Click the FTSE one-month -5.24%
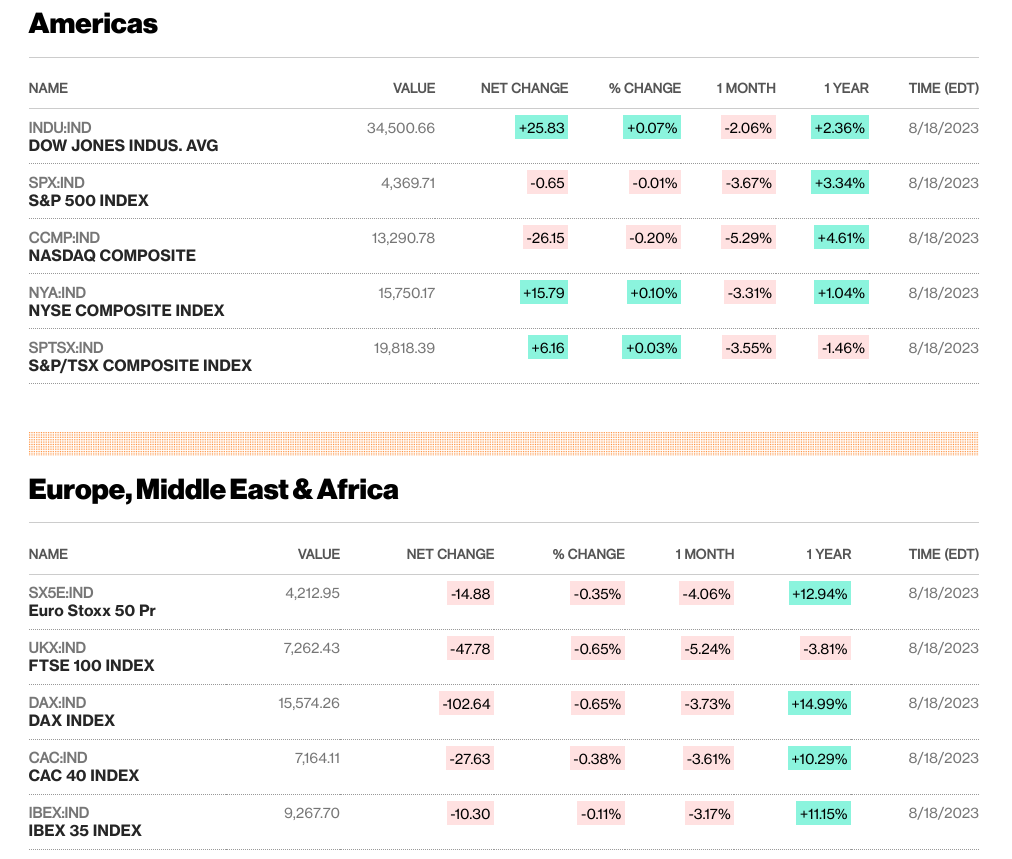The height and width of the screenshot is (859, 1012). click(707, 649)
